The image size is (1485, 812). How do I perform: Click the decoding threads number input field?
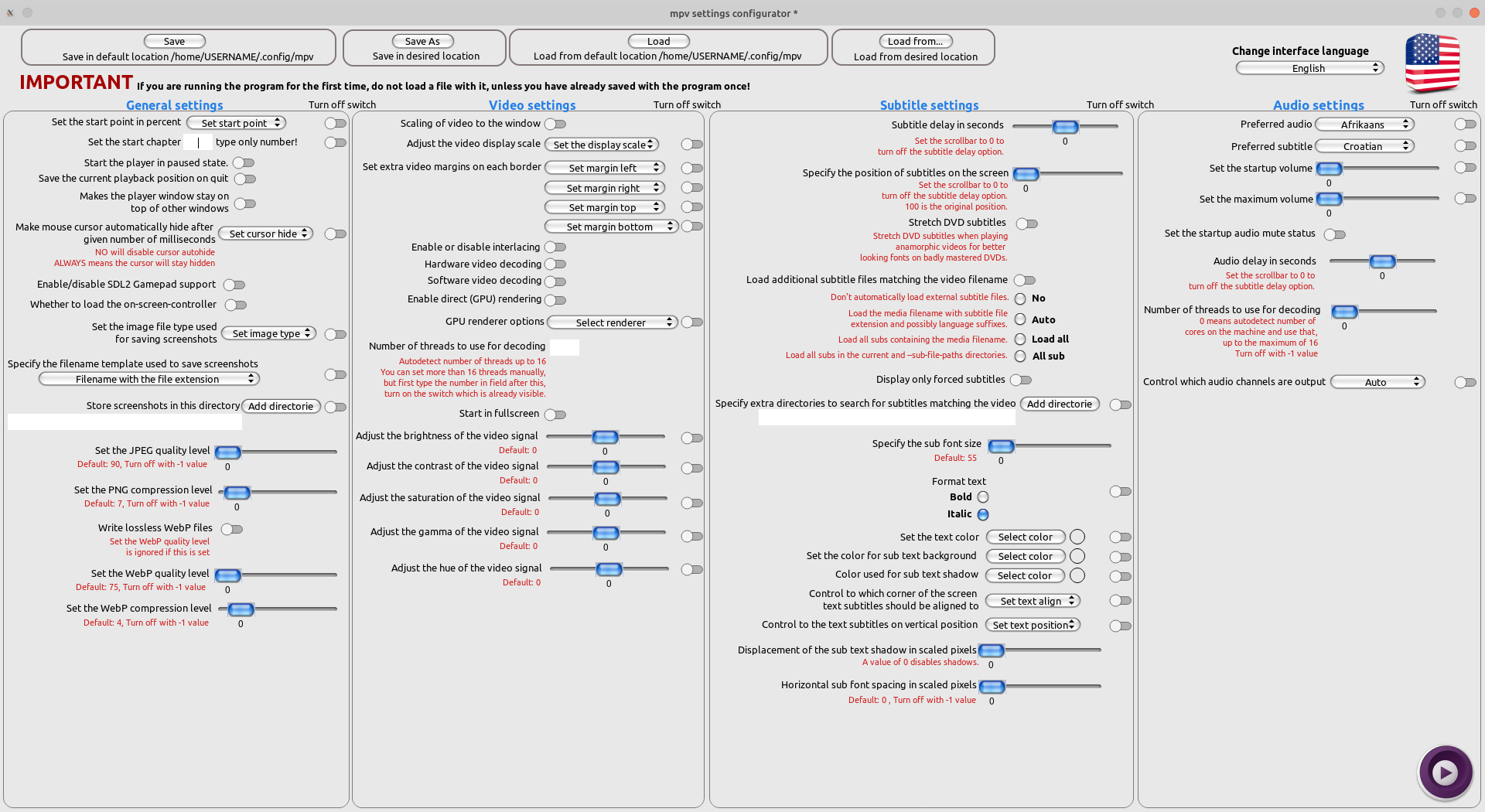565,347
